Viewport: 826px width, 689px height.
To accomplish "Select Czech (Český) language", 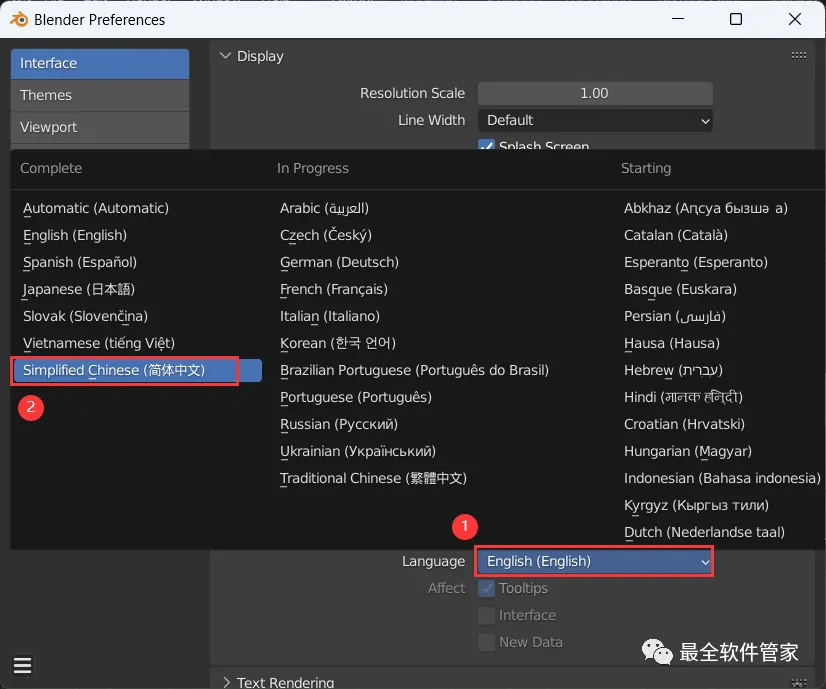I will pyautogui.click(x=326, y=235).
